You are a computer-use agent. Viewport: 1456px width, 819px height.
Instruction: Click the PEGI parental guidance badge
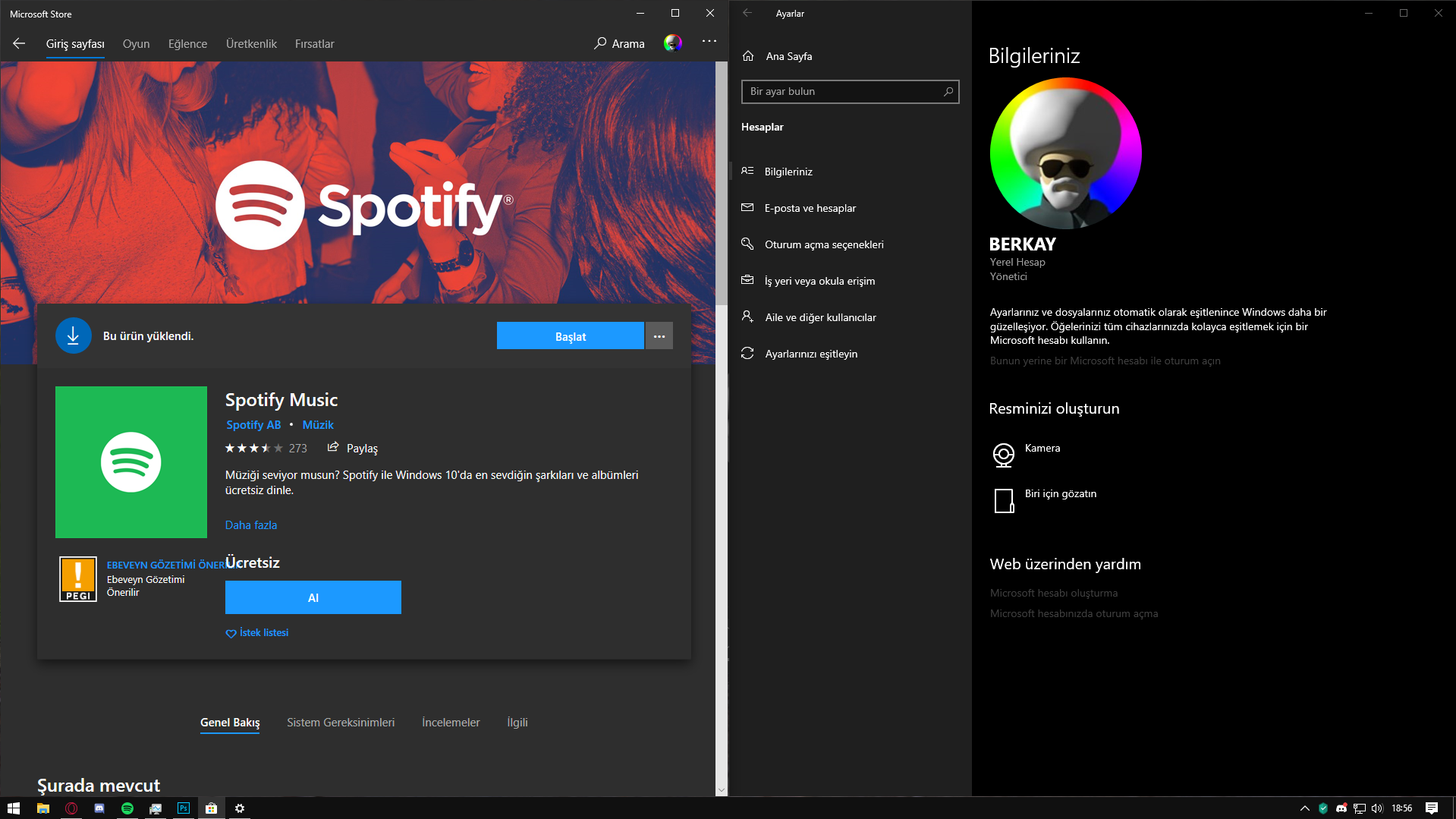point(78,579)
